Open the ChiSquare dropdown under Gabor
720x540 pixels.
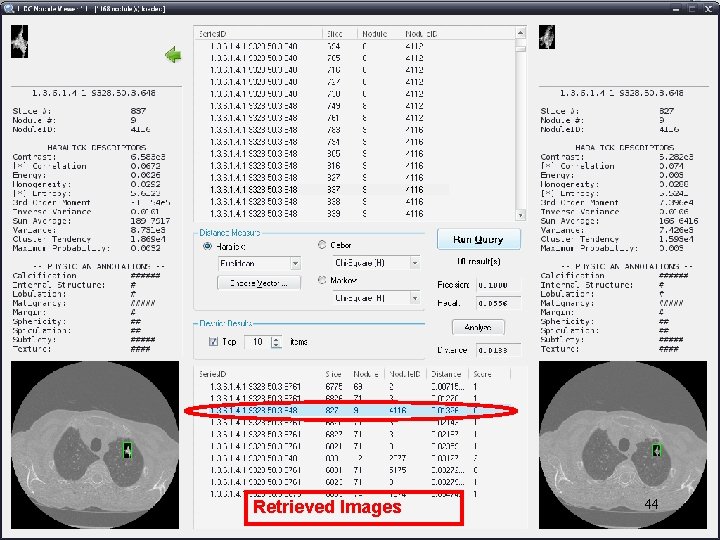tap(376, 263)
